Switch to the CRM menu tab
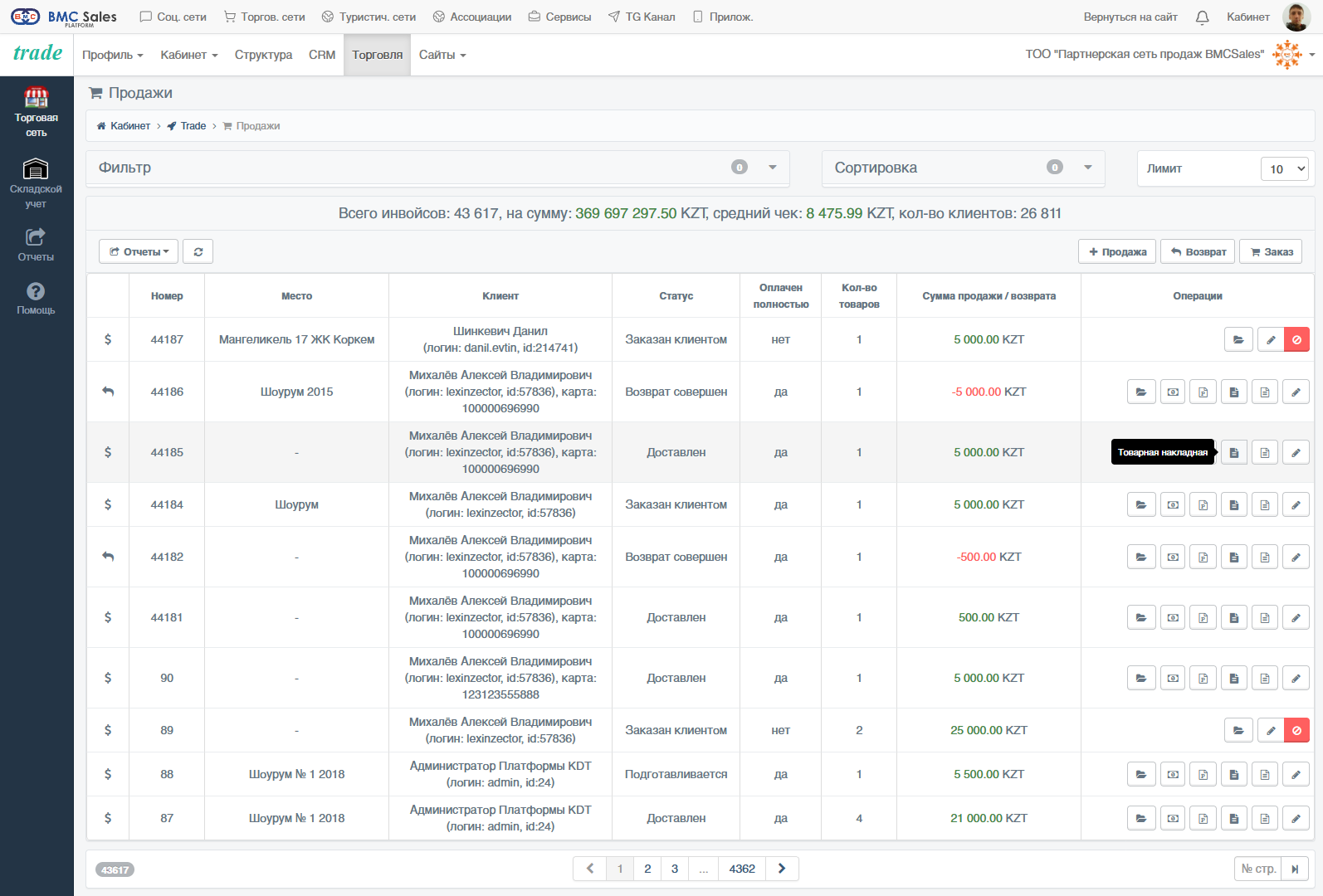 (x=322, y=55)
